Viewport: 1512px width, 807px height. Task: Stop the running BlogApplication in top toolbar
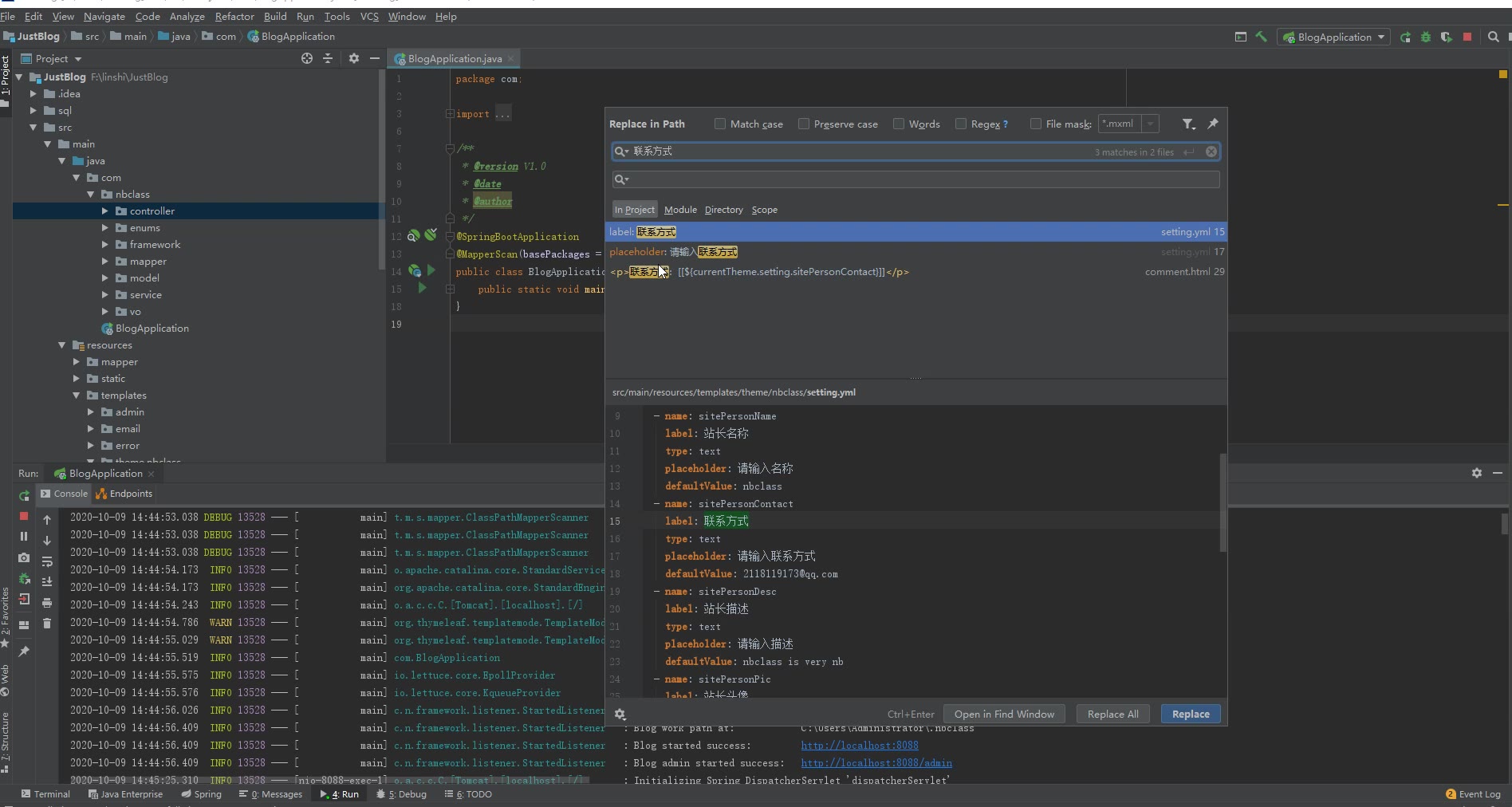[1467, 37]
